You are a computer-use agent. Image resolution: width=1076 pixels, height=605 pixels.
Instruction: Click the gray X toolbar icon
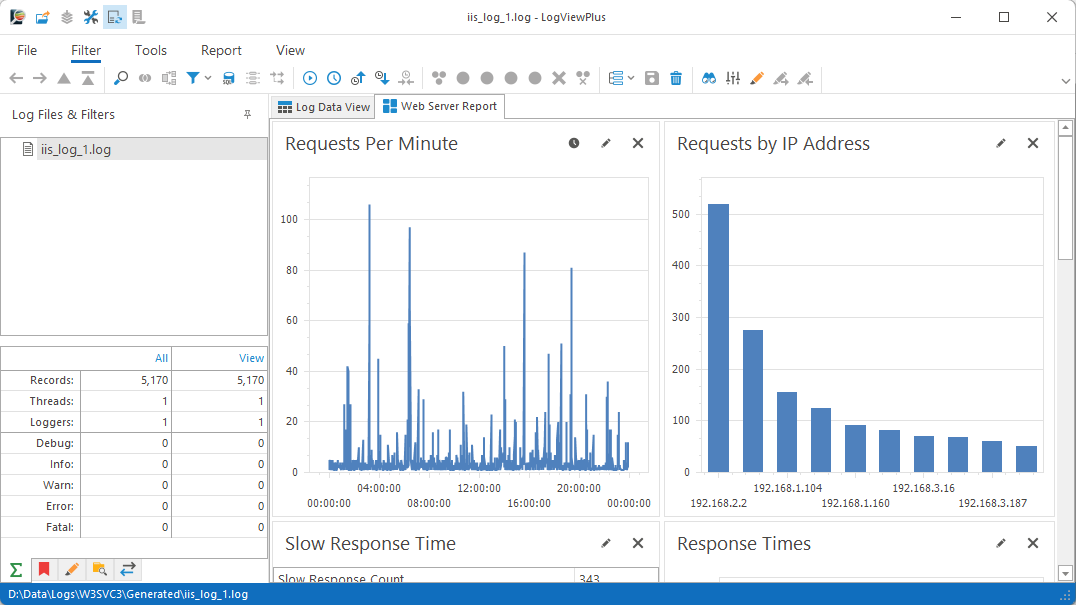(x=559, y=78)
